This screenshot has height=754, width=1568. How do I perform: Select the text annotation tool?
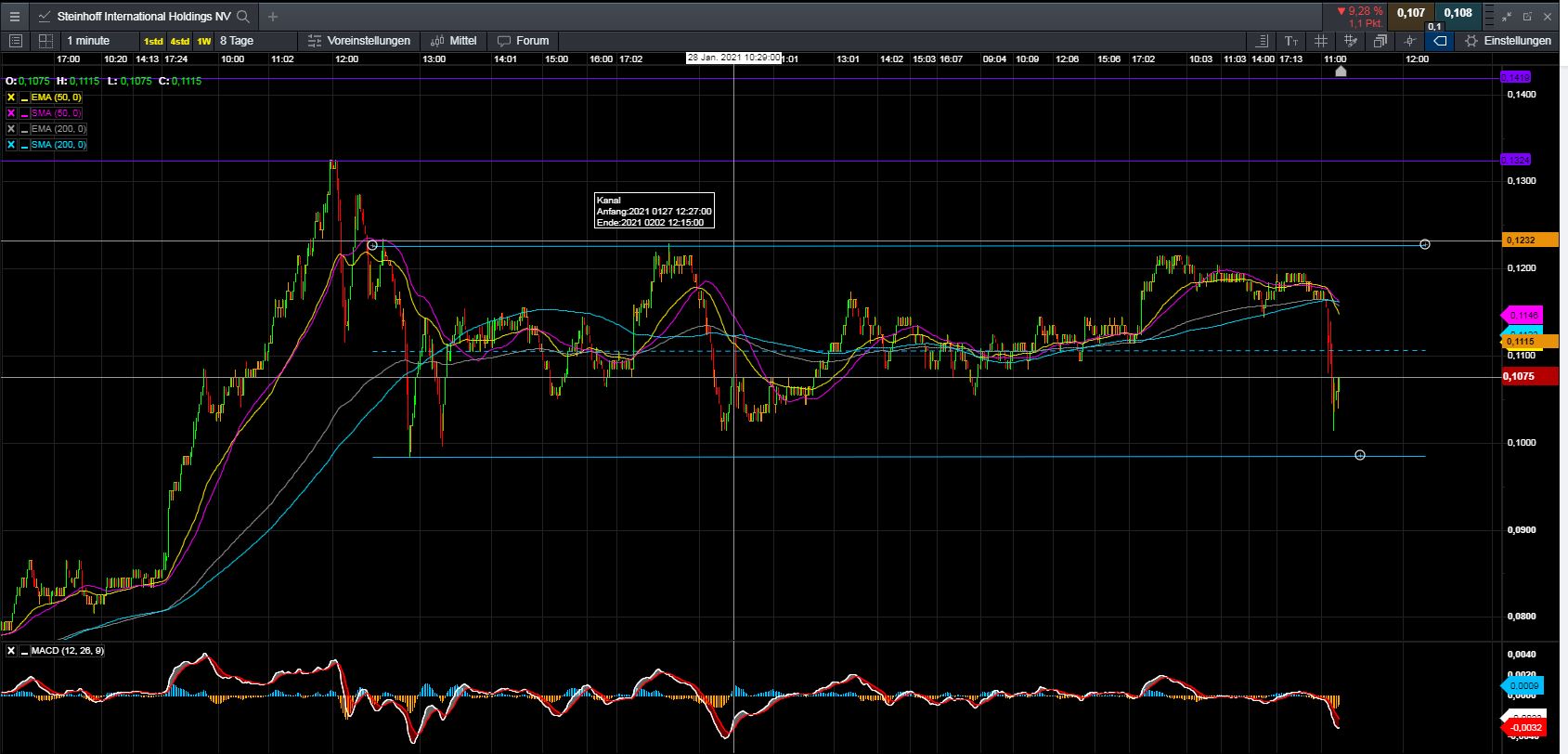[x=1291, y=41]
